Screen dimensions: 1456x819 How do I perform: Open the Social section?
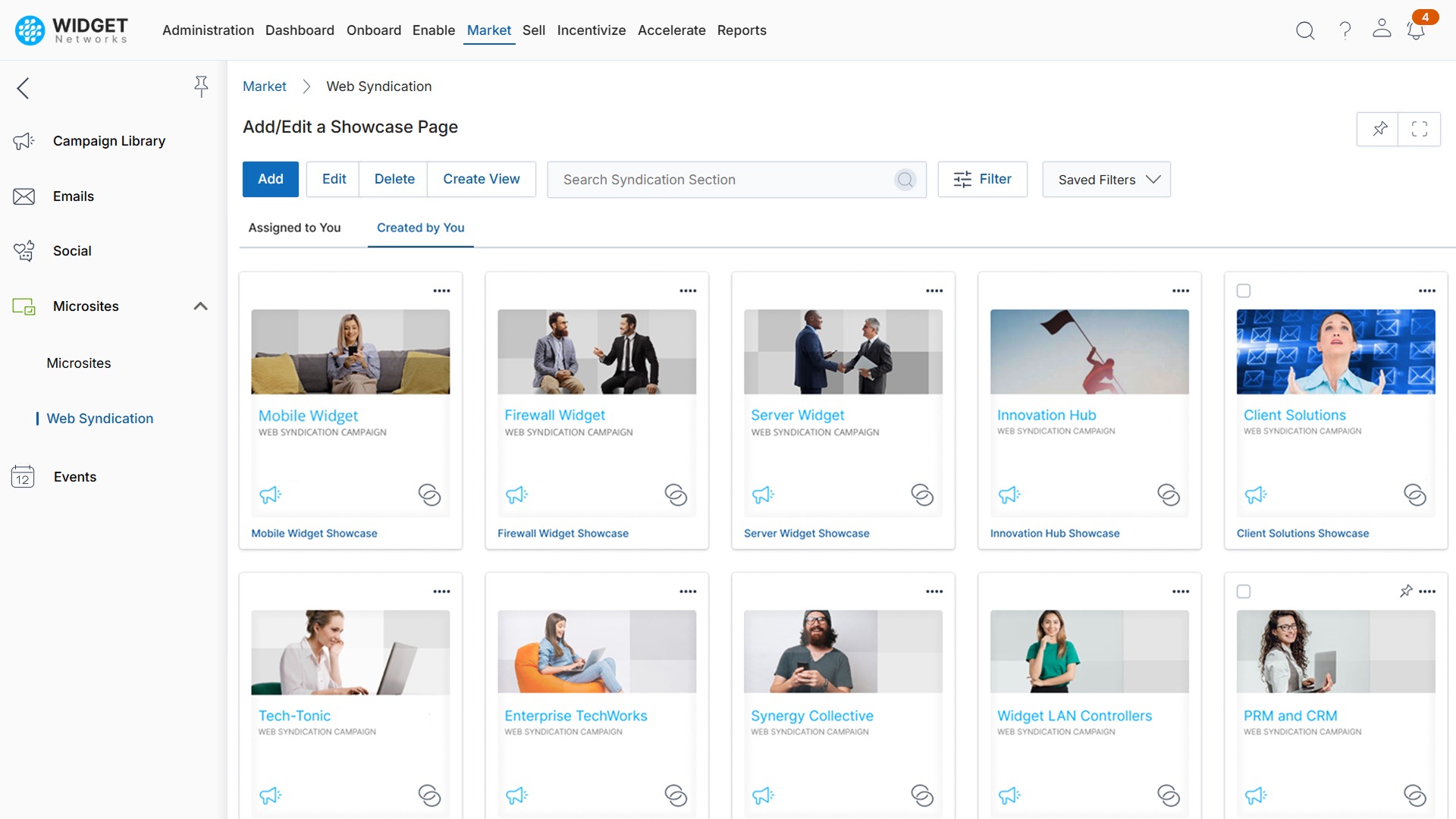72,251
